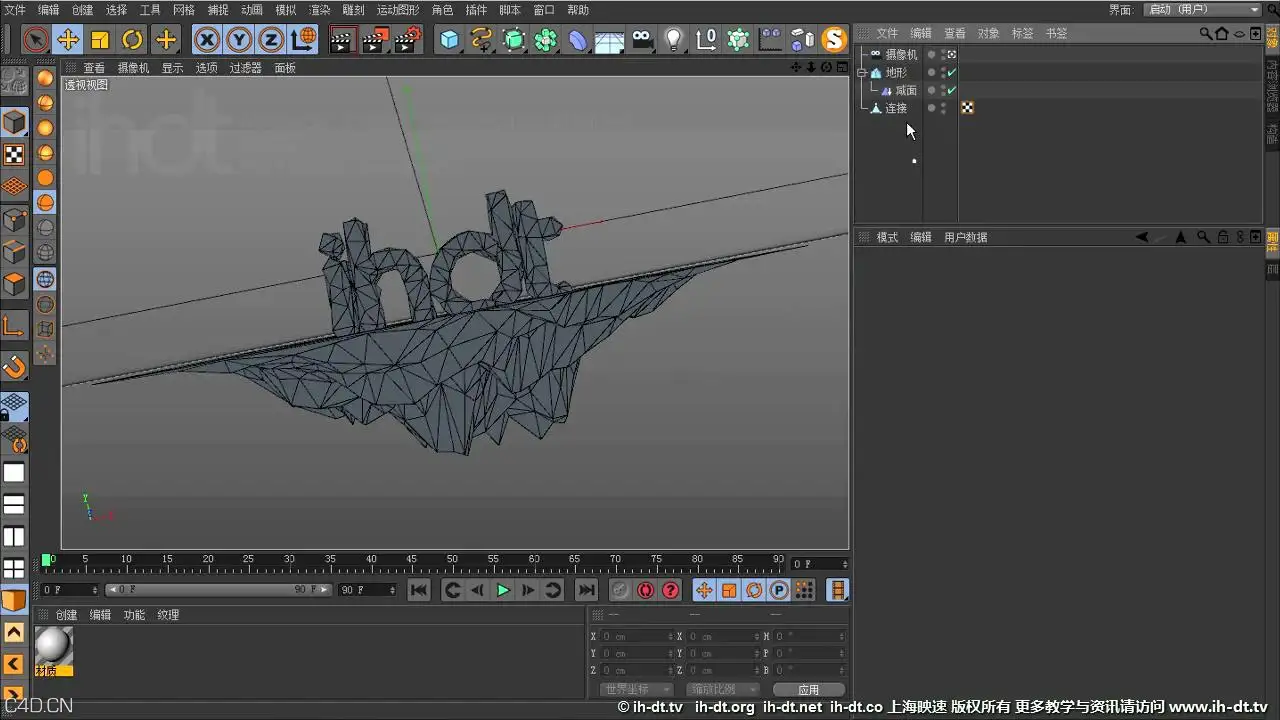Go to start of animation
This screenshot has width=1280, height=720.
coord(419,590)
